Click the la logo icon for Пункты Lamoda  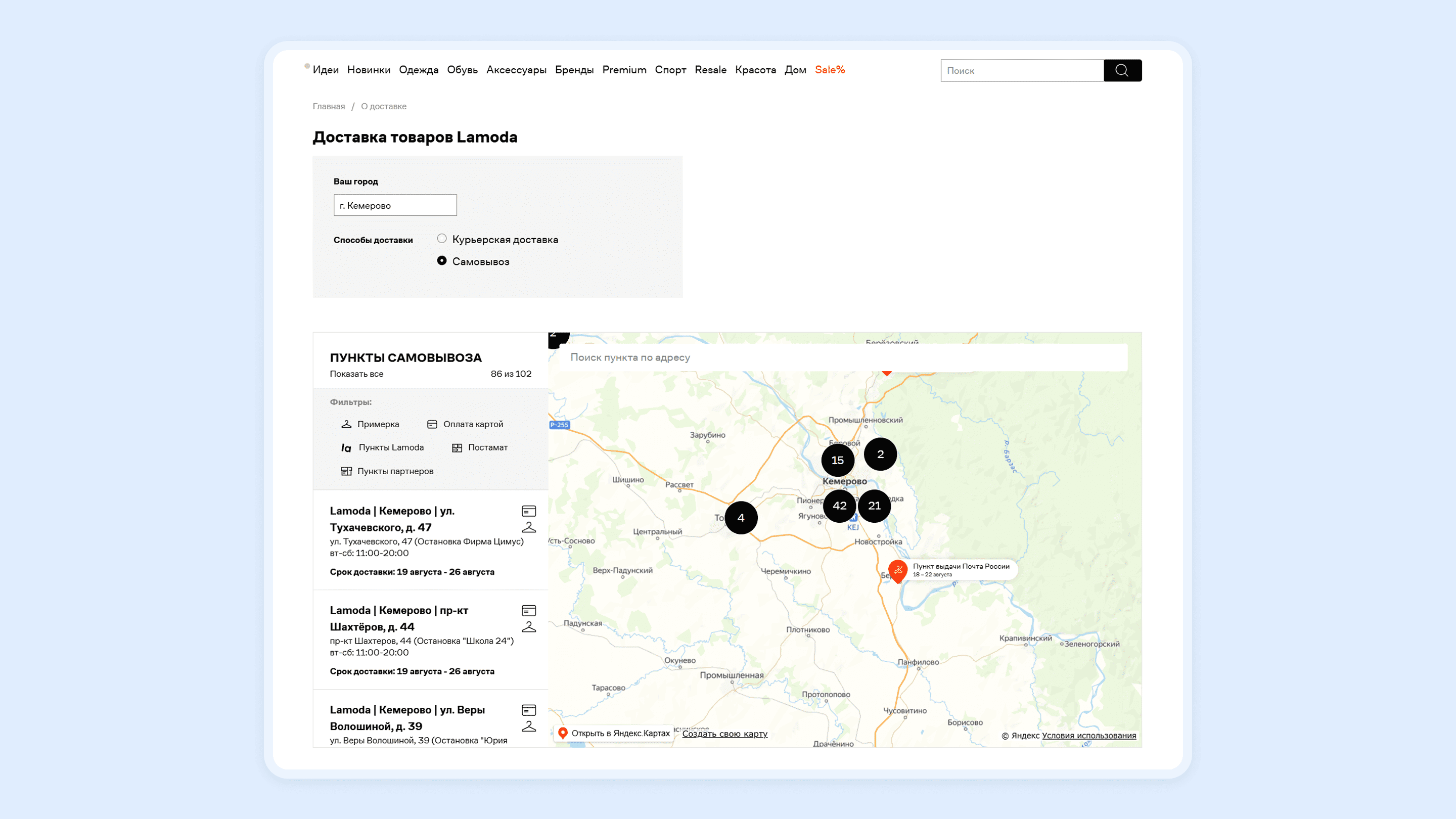click(x=346, y=447)
